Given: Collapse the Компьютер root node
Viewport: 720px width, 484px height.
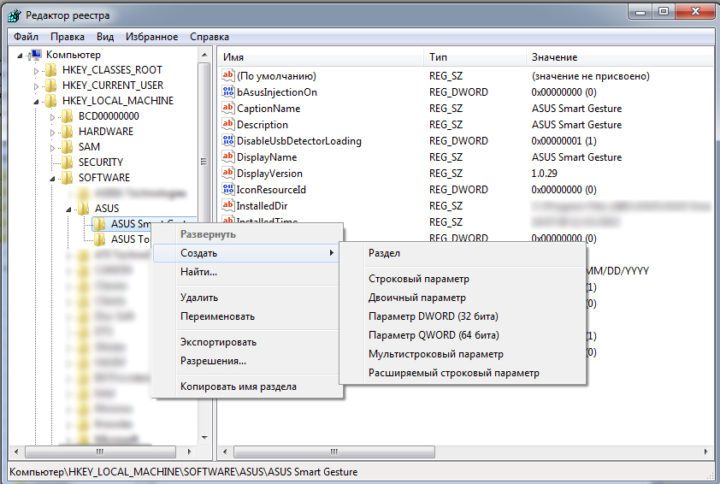Looking at the screenshot, I should pyautogui.click(x=20, y=56).
